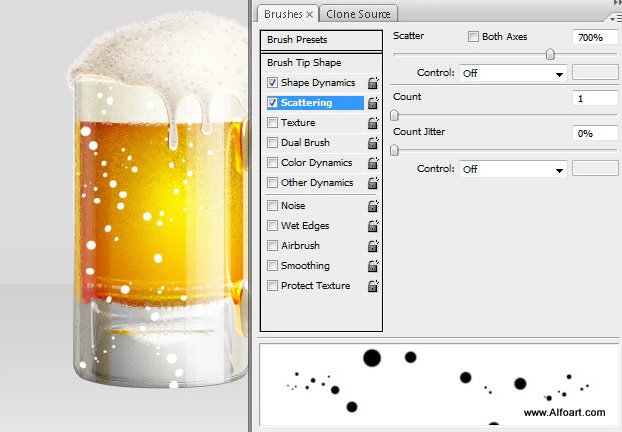Image resolution: width=622 pixels, height=432 pixels.
Task: Click the Count Jitter slider handle
Action: (x=394, y=150)
